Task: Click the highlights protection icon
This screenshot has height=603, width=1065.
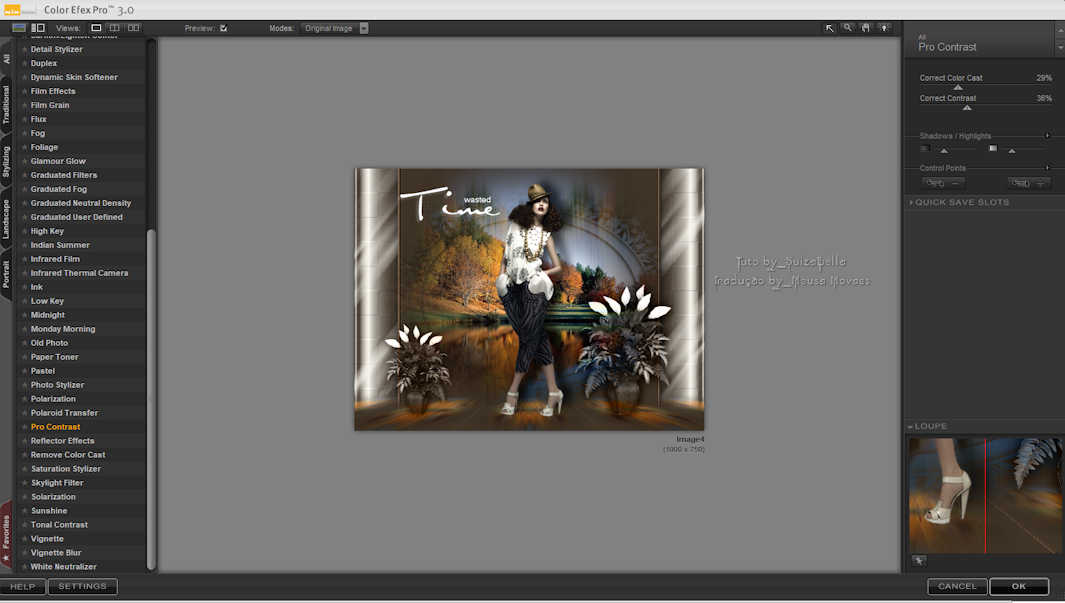Action: coord(993,148)
